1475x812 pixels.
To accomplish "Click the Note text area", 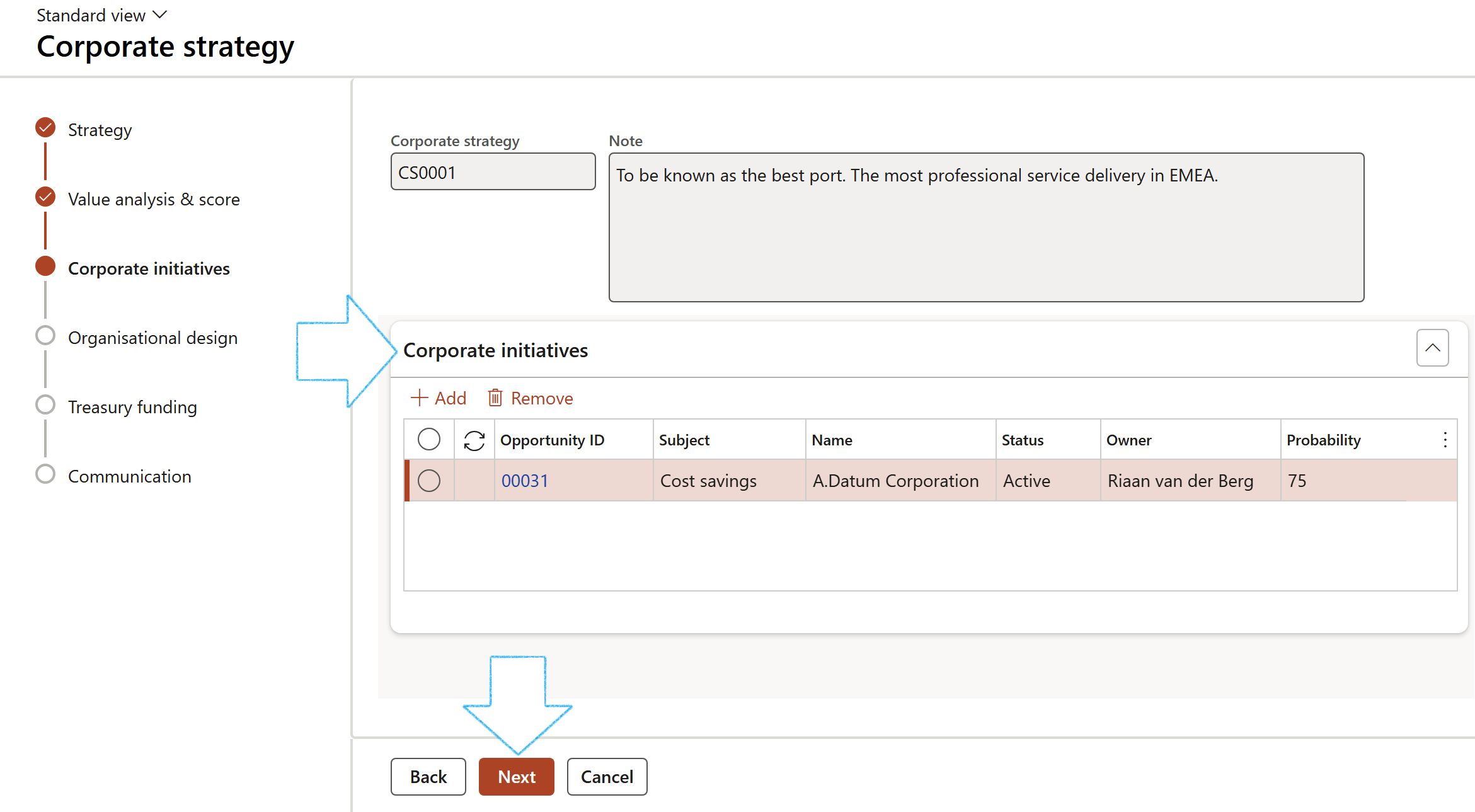I will coord(986,227).
